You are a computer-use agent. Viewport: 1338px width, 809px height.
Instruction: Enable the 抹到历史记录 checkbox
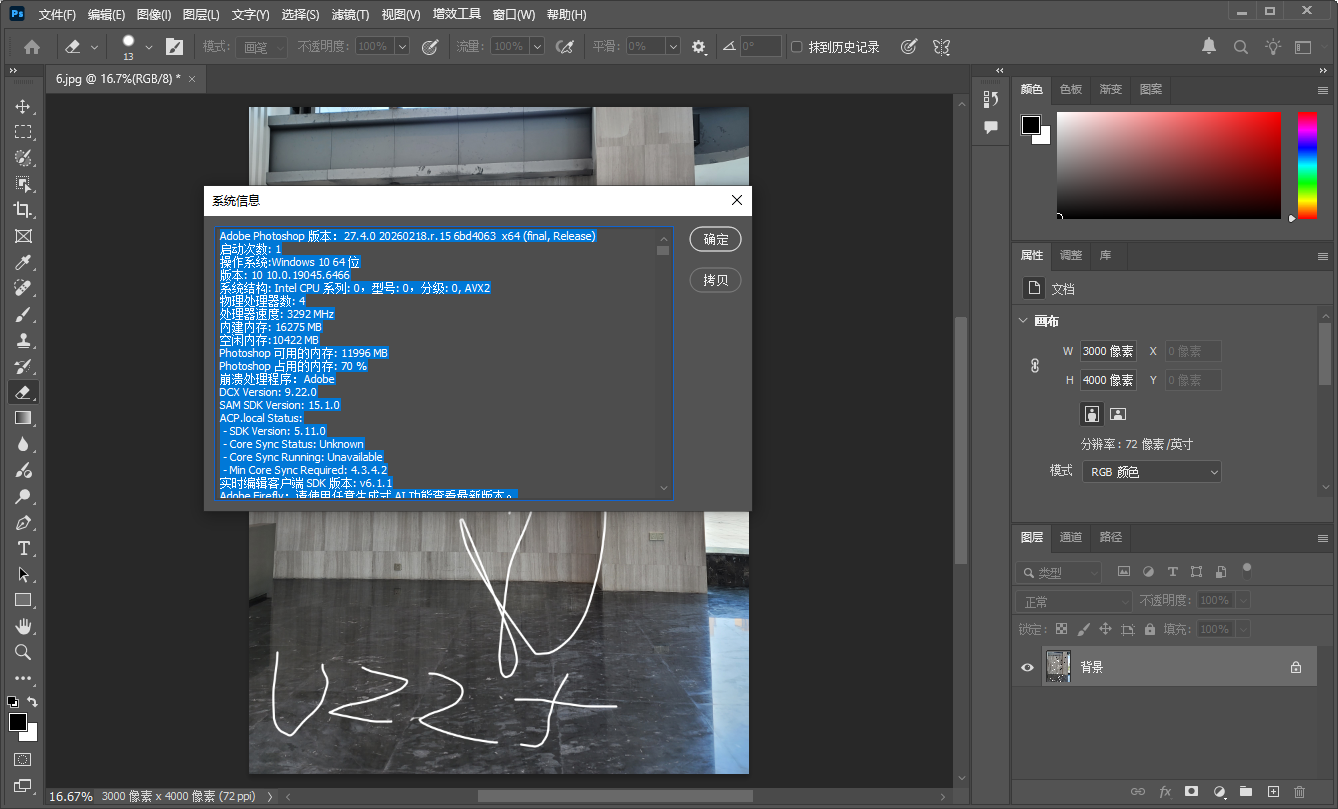pyautogui.click(x=796, y=46)
